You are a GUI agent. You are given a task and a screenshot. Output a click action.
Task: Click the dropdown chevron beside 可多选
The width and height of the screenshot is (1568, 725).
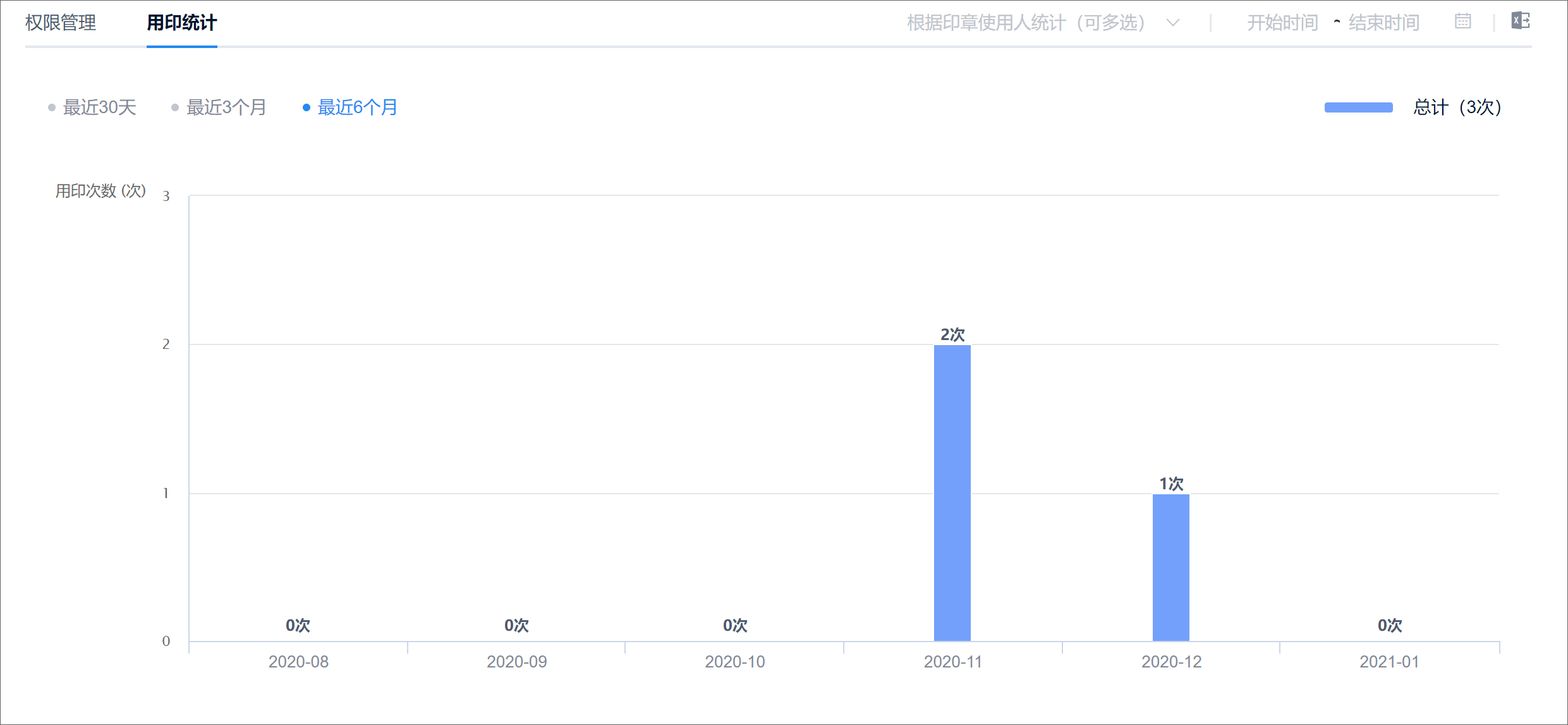1173,23
